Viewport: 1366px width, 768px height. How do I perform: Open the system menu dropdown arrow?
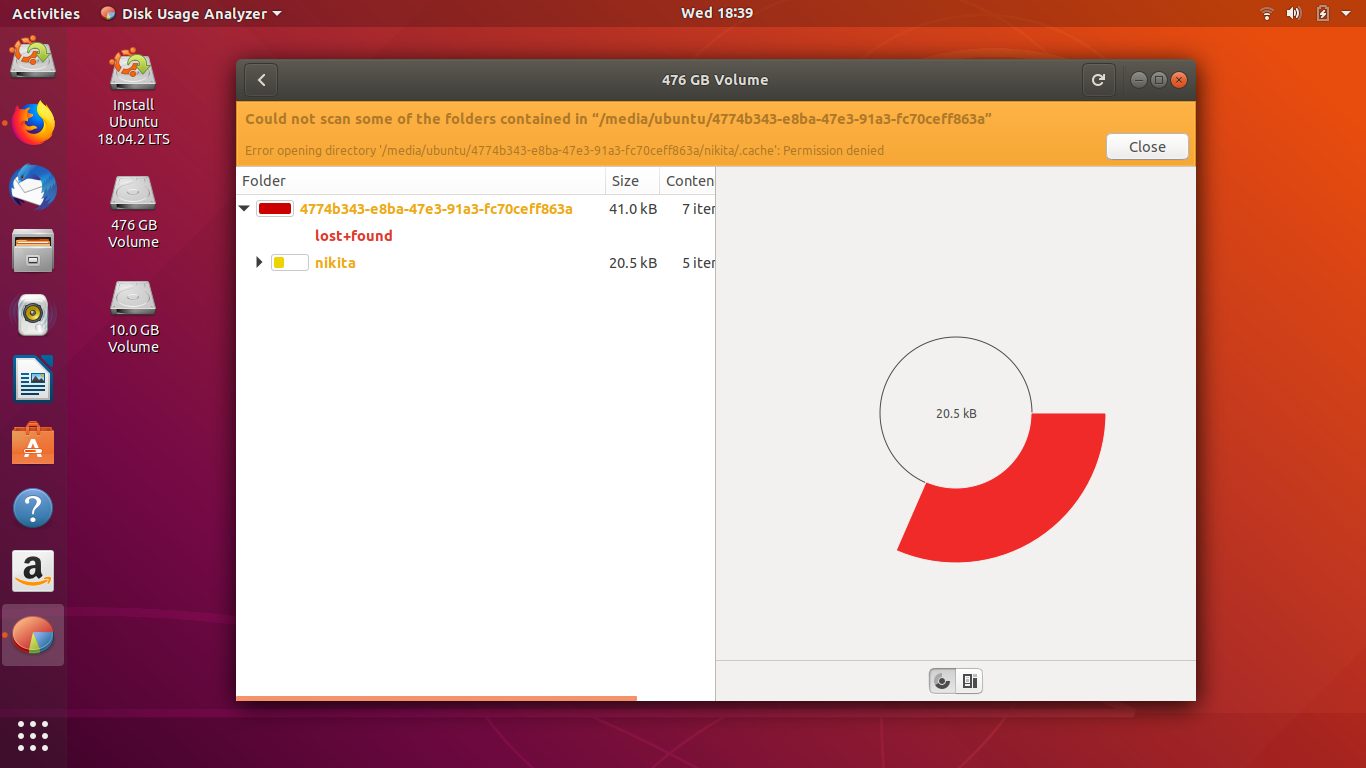tap(1347, 14)
